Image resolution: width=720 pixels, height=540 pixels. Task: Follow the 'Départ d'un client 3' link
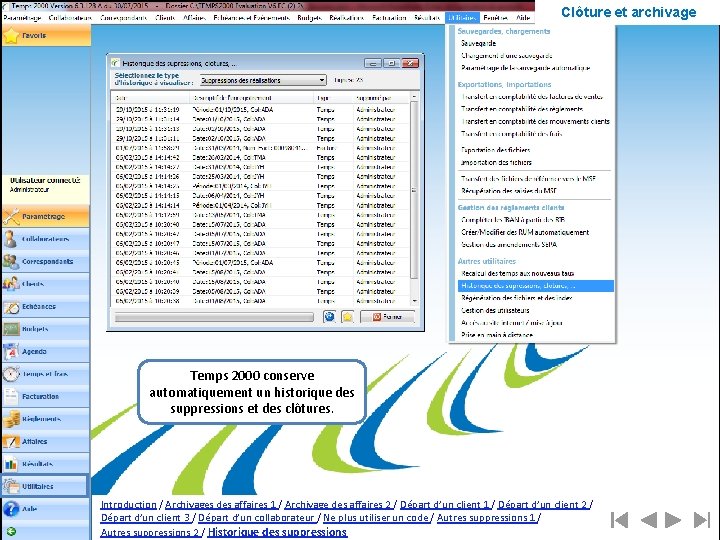[145, 518]
